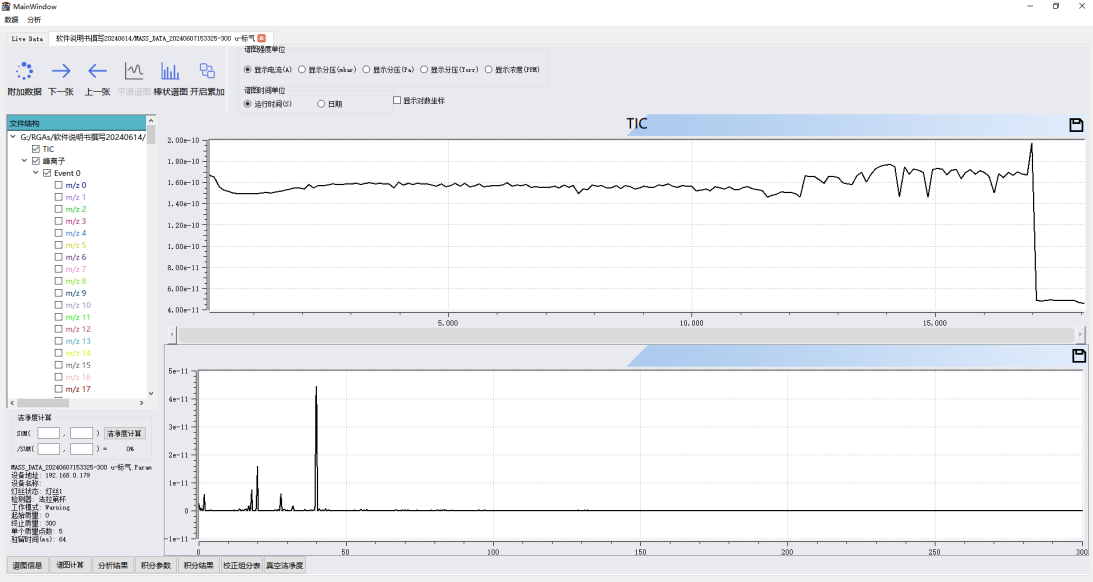Switch to 棒状谱图 bar chart view
The width and height of the screenshot is (1093, 582).
pyautogui.click(x=170, y=72)
